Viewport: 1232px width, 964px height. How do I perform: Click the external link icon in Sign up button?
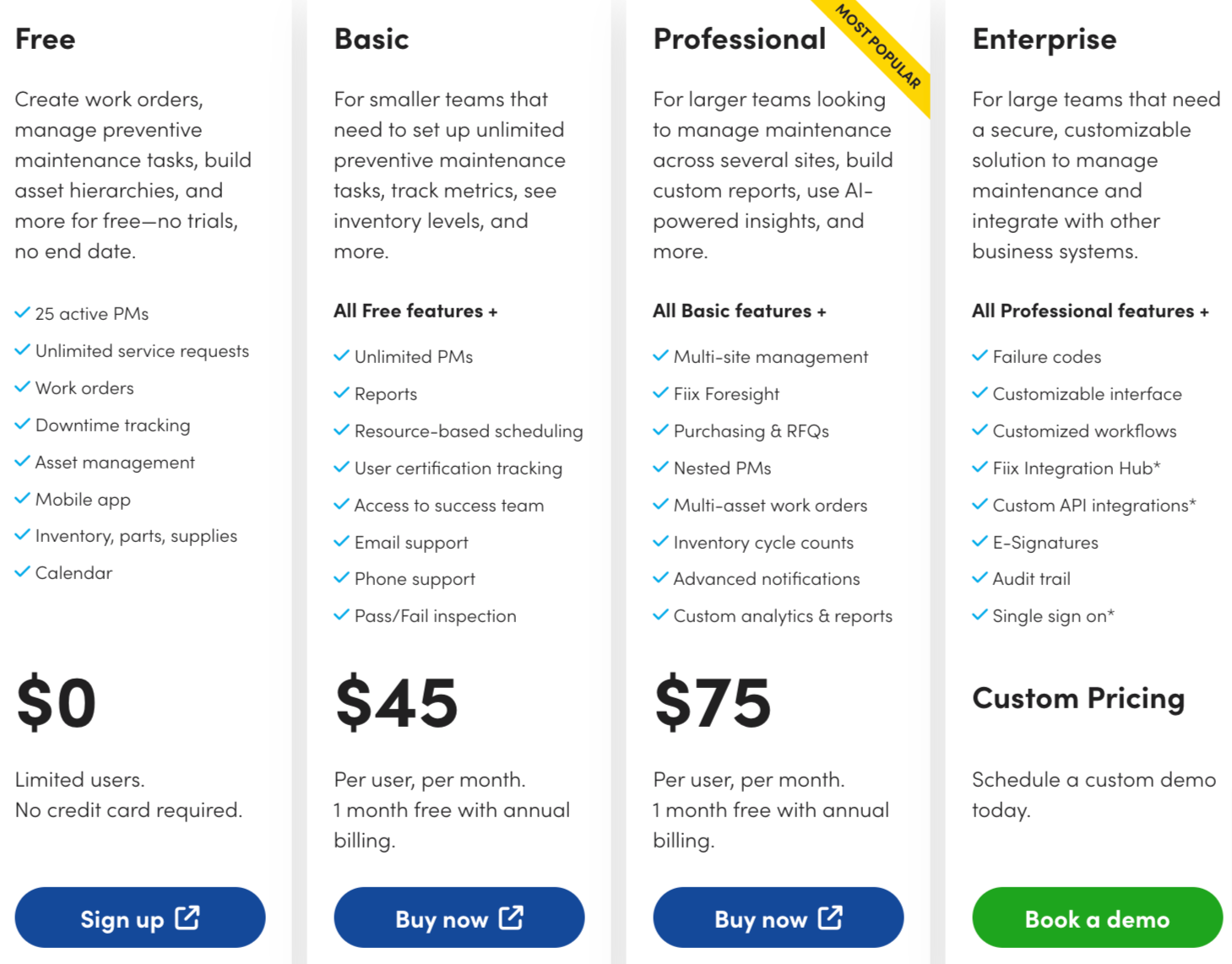(187, 918)
